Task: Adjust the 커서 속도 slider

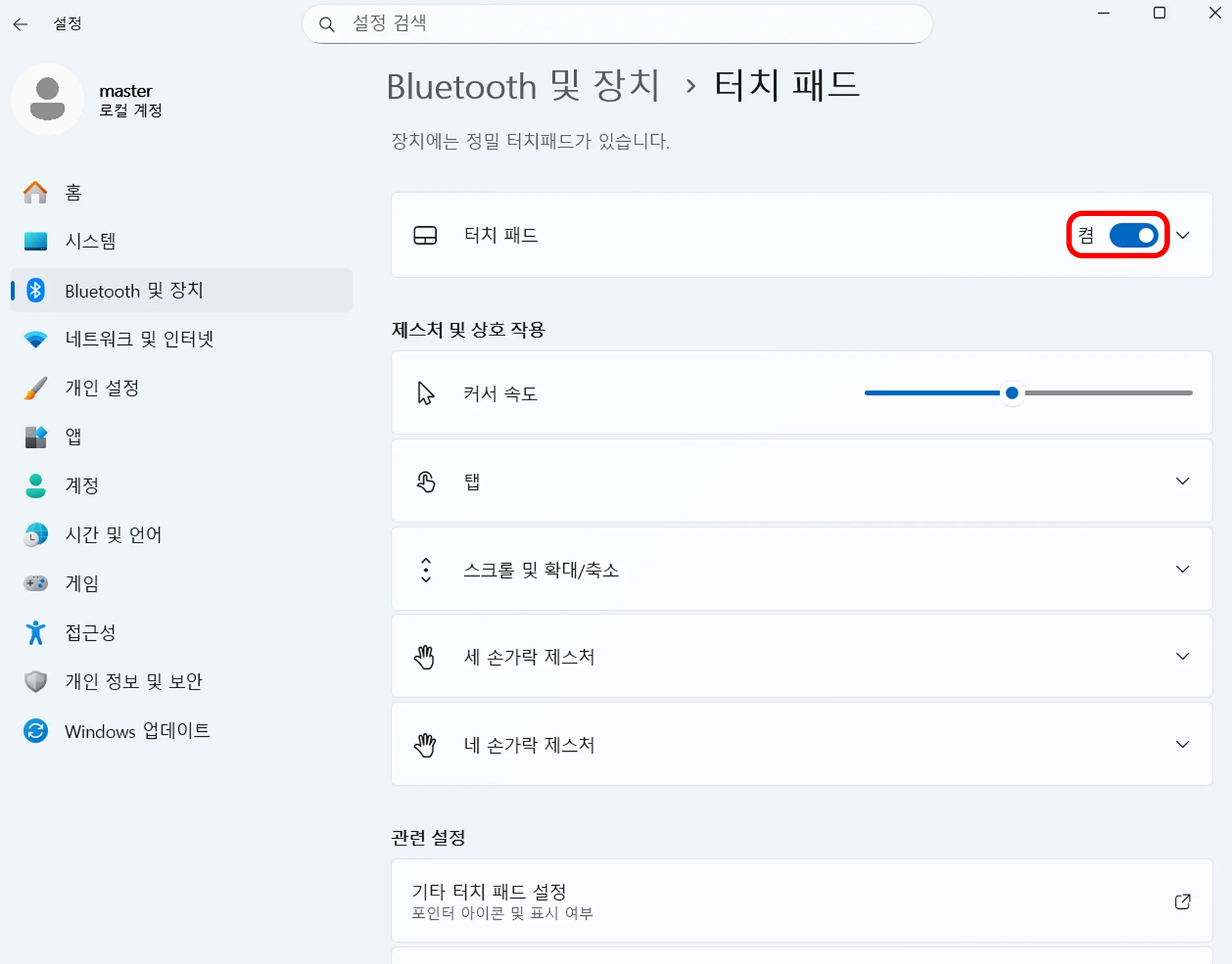Action: [x=1013, y=393]
